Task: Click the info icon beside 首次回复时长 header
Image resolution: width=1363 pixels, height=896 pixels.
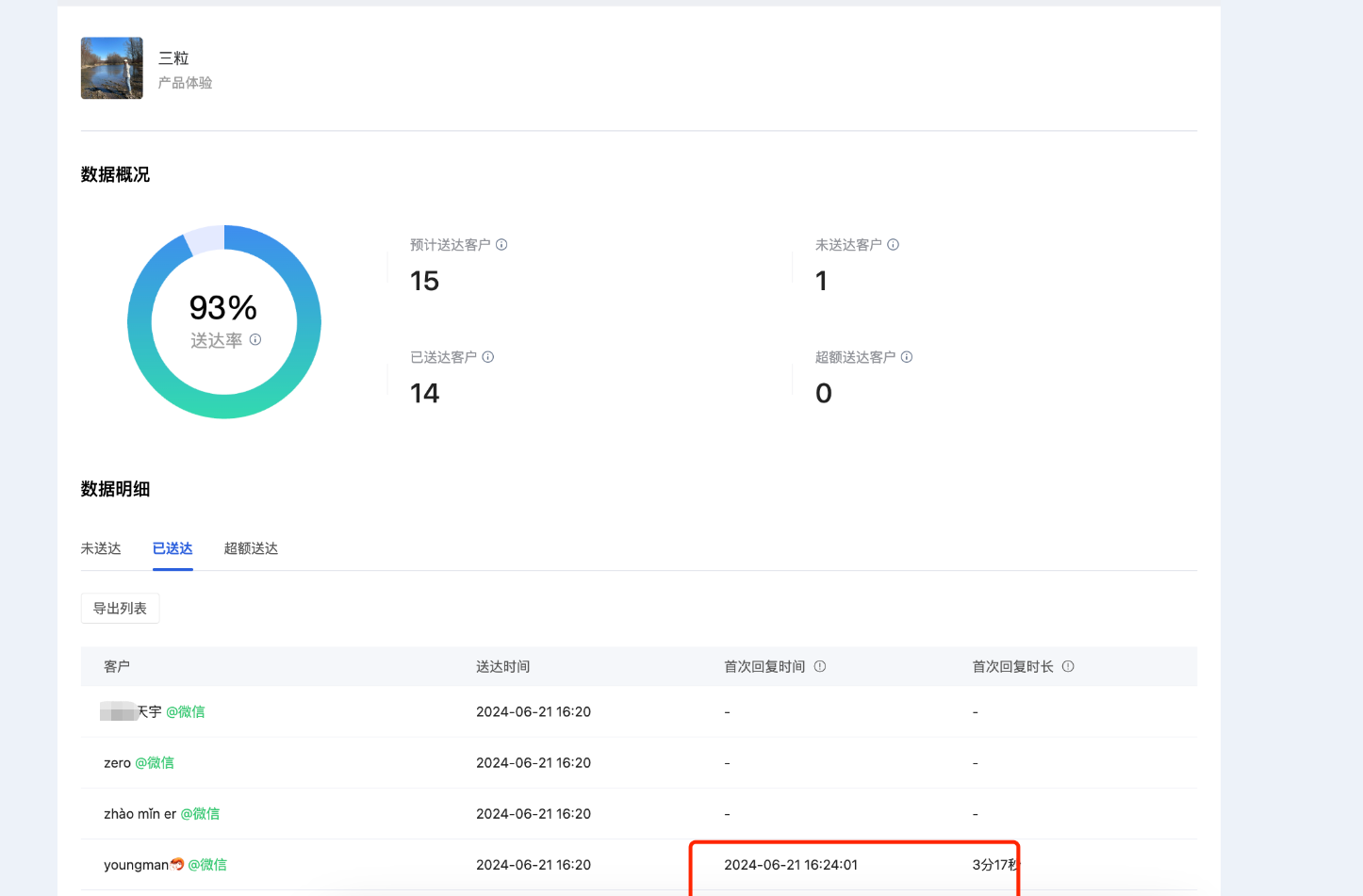Action: coord(1068,666)
